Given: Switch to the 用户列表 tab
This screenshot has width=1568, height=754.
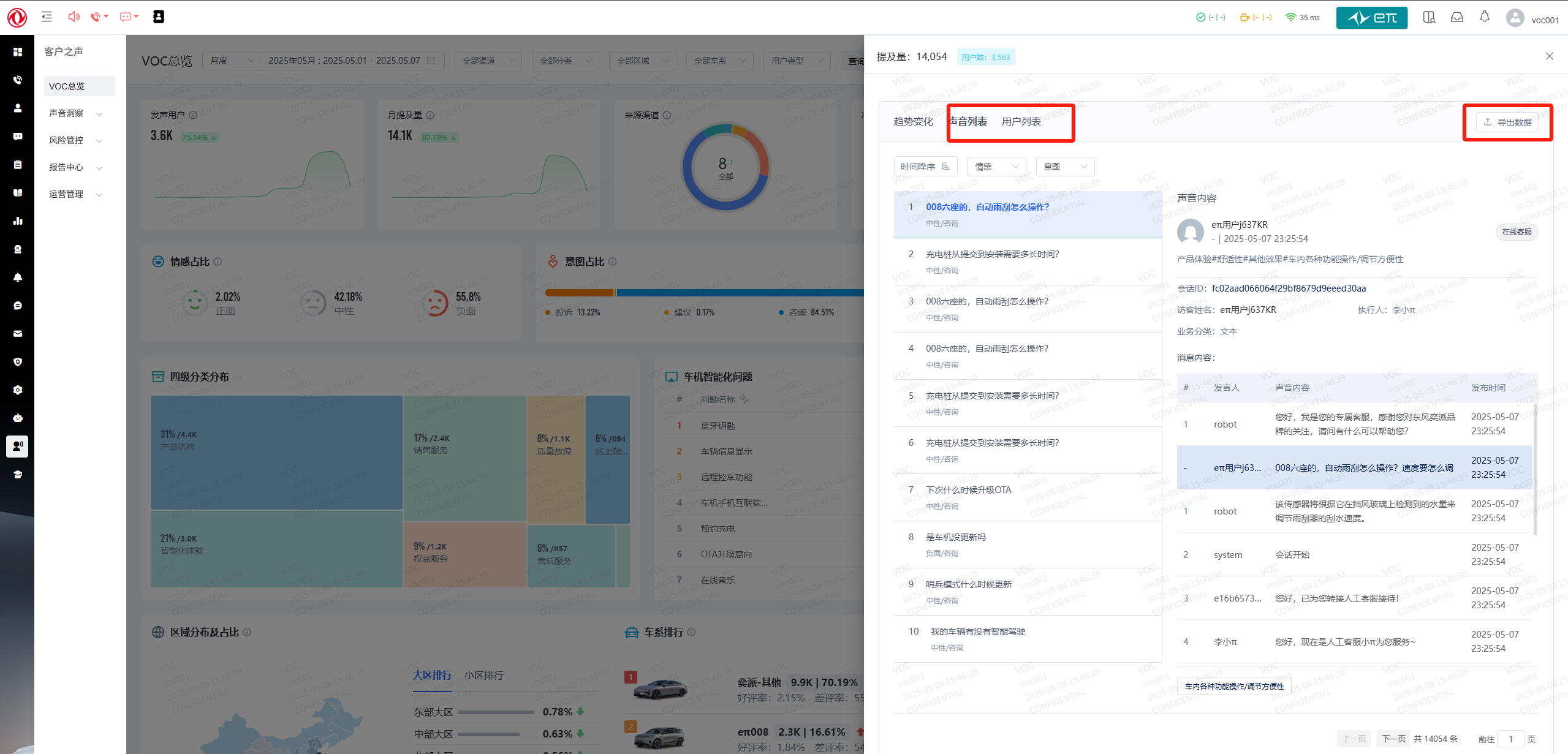Looking at the screenshot, I should click(1021, 122).
